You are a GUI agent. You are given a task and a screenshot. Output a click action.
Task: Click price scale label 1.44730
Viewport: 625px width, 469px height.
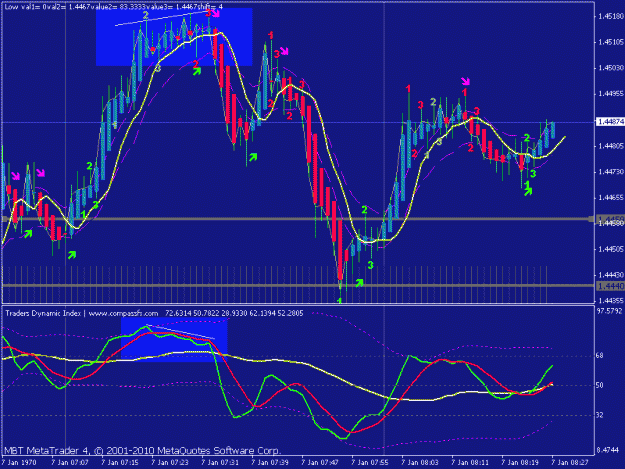coord(610,172)
